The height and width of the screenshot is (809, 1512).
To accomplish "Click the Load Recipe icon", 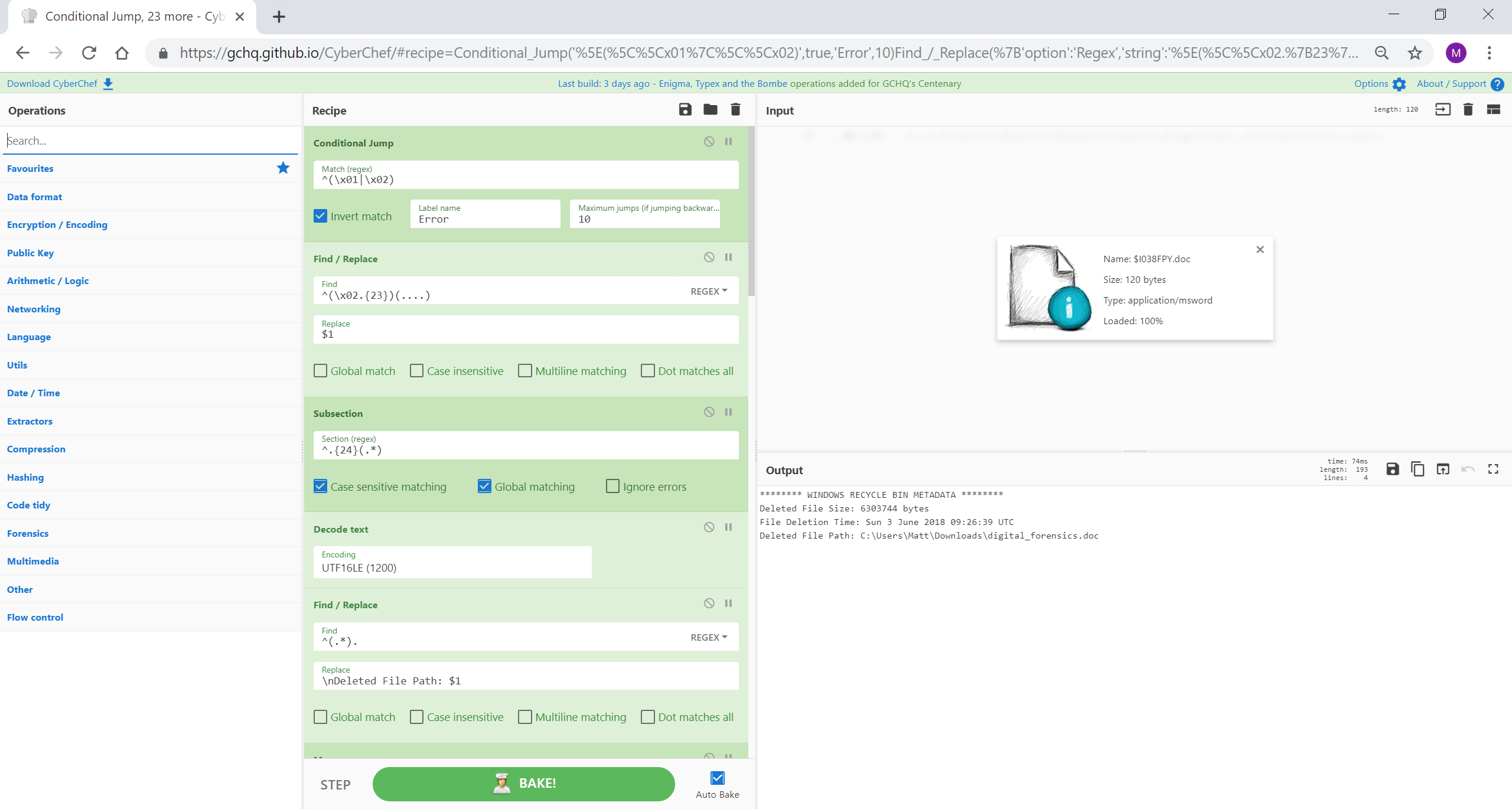I will click(710, 110).
